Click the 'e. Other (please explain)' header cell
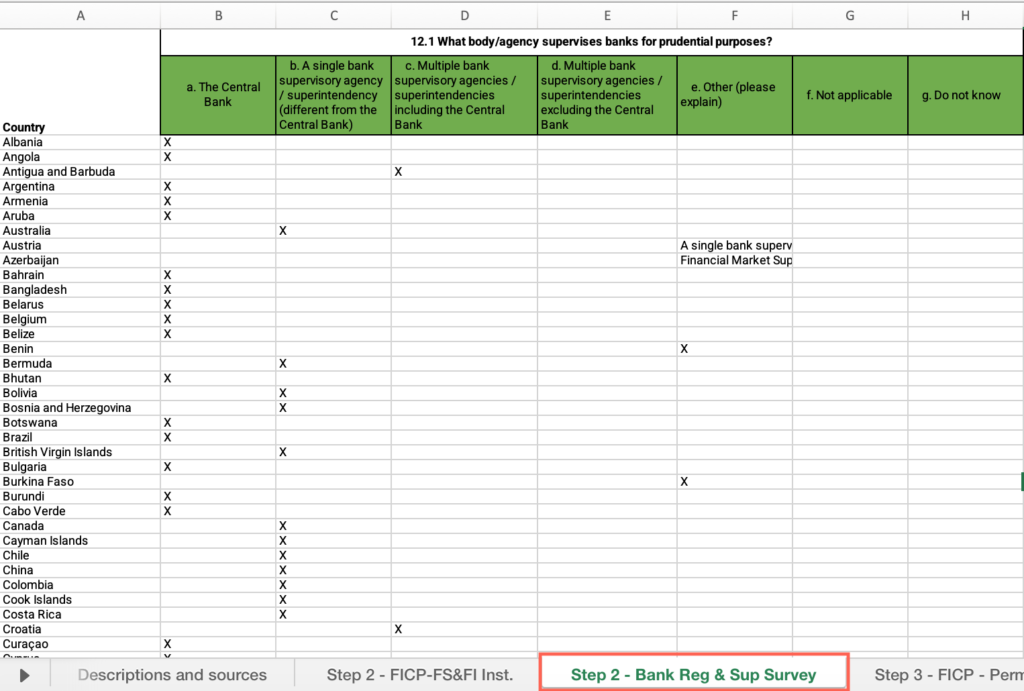This screenshot has width=1024, height=691. pos(735,95)
